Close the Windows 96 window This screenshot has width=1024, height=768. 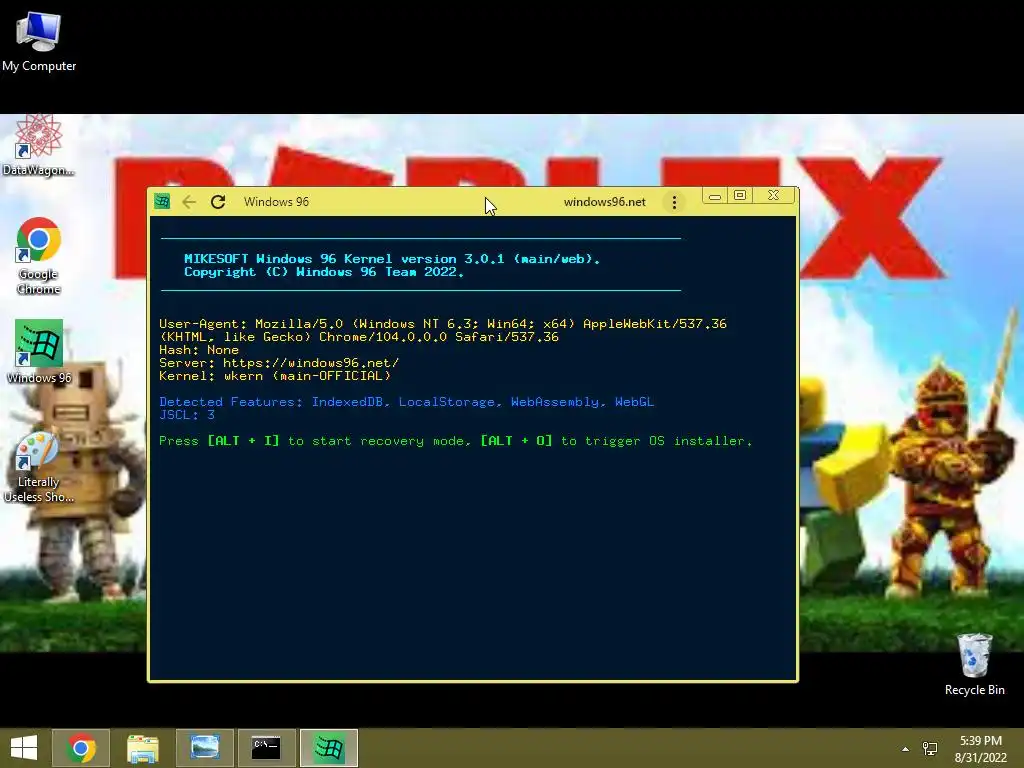tap(773, 195)
